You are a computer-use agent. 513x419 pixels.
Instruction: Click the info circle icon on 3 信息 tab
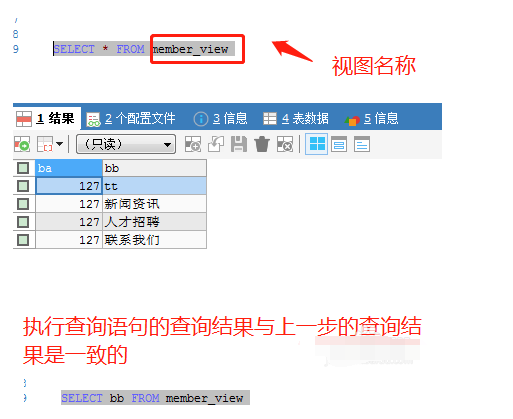pyautogui.click(x=201, y=119)
